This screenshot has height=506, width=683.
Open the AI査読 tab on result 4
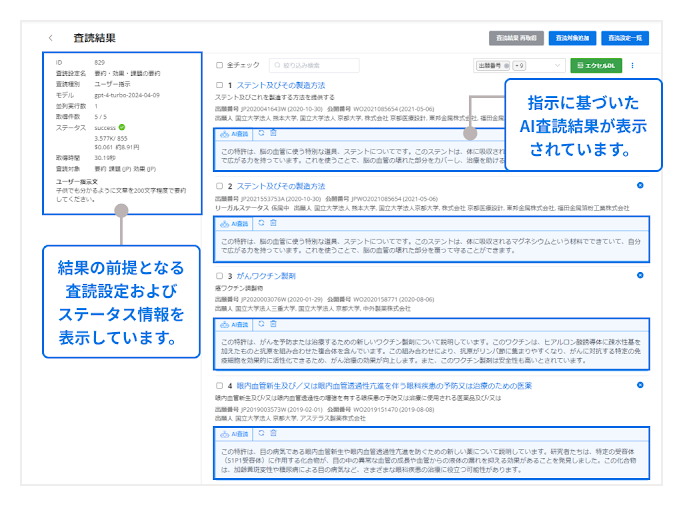point(235,434)
